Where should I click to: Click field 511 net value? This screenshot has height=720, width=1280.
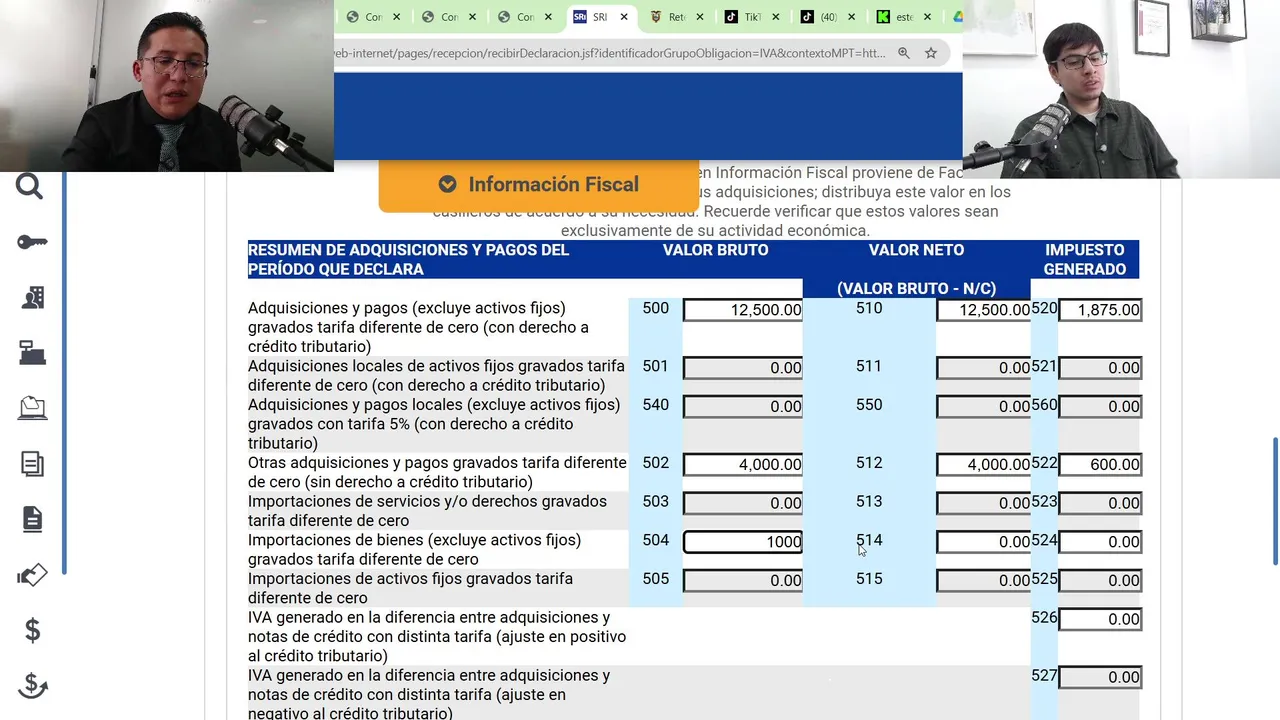(x=984, y=368)
